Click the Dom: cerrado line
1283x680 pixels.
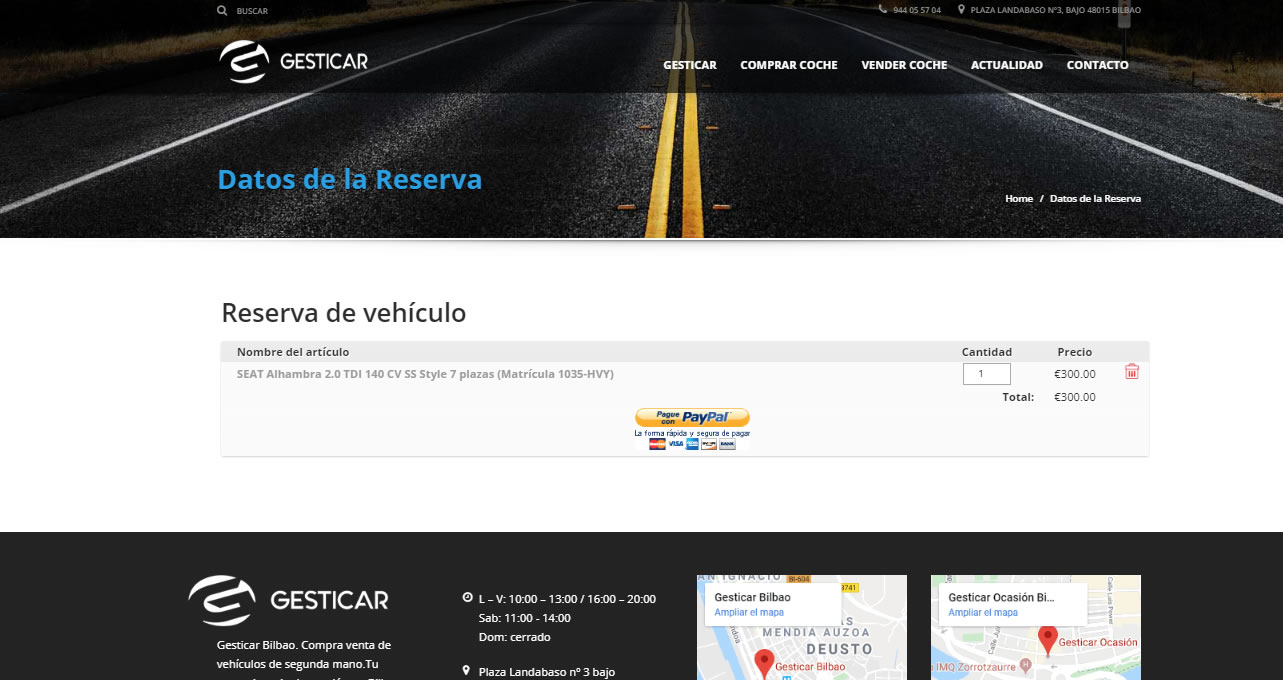pyautogui.click(x=515, y=637)
